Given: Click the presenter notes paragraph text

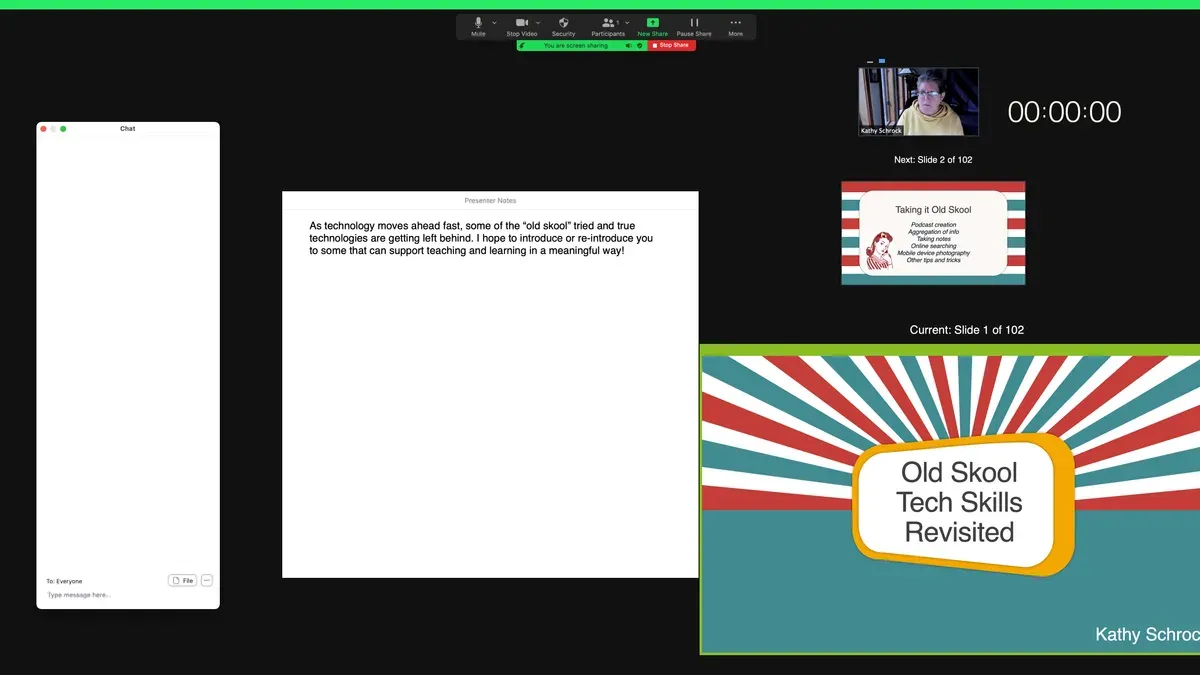Looking at the screenshot, I should (481, 238).
